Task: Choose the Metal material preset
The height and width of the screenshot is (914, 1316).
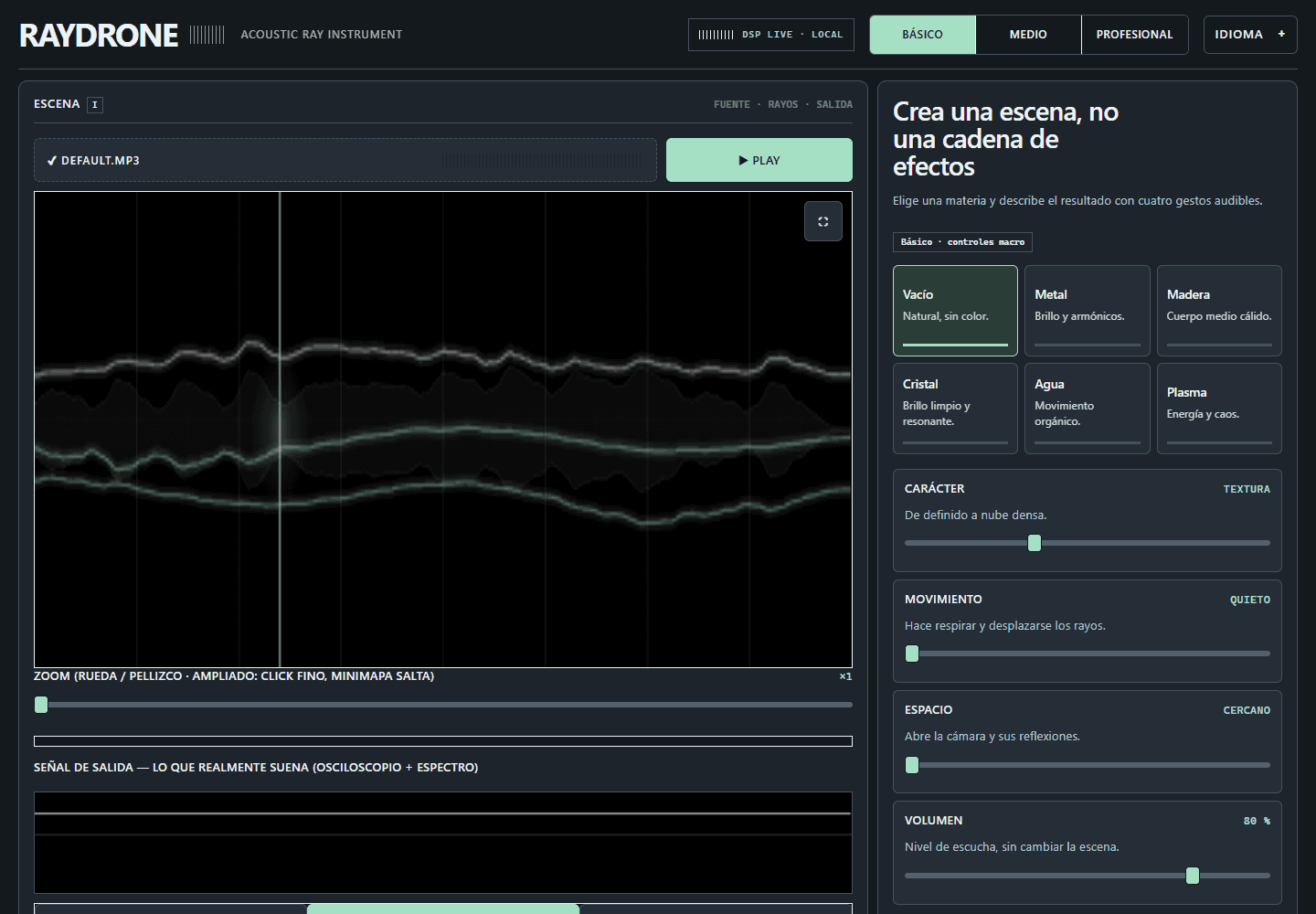Action: (1088, 311)
